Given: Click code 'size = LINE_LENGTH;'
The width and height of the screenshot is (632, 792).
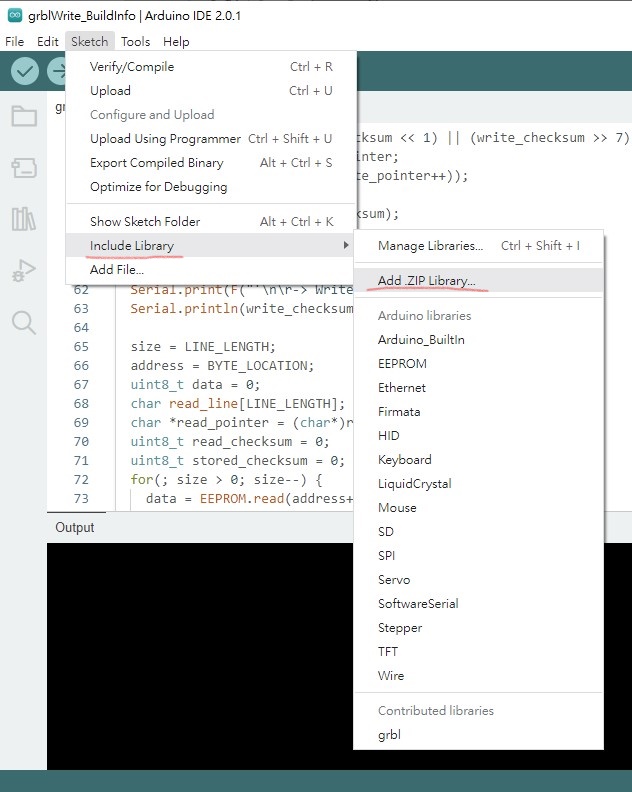Looking at the screenshot, I should click(203, 346).
